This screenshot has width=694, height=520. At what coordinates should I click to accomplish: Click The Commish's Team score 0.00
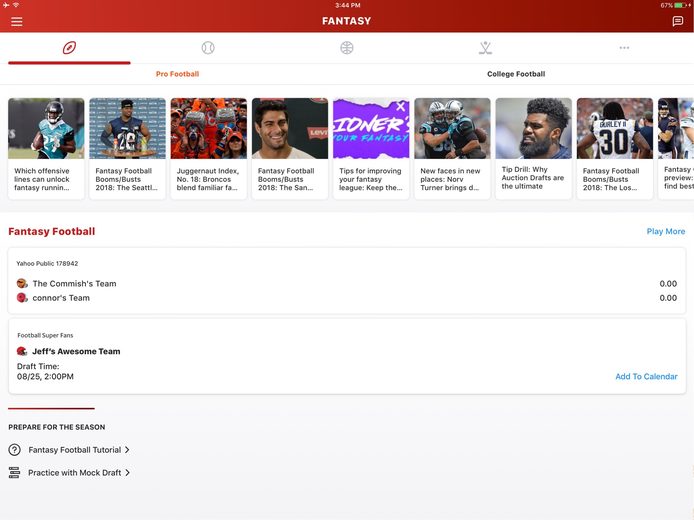[x=668, y=284]
